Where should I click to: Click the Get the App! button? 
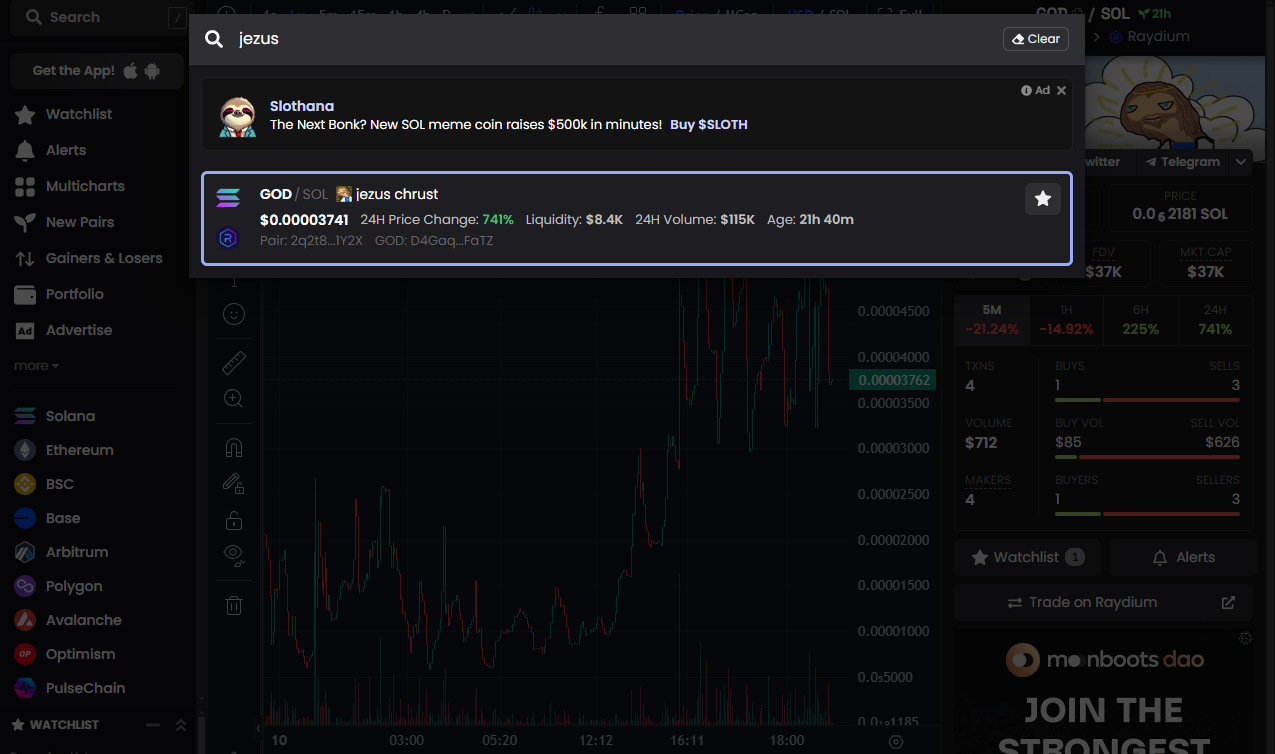(97, 71)
